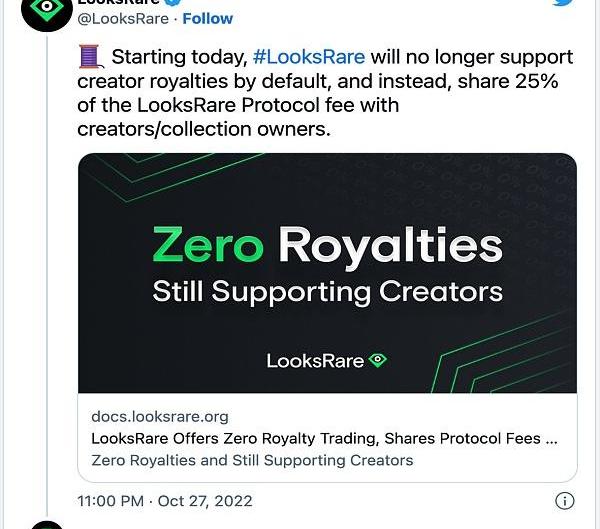This screenshot has width=600, height=529.
Task: Click the green eye logo in card image
Action: 378,360
